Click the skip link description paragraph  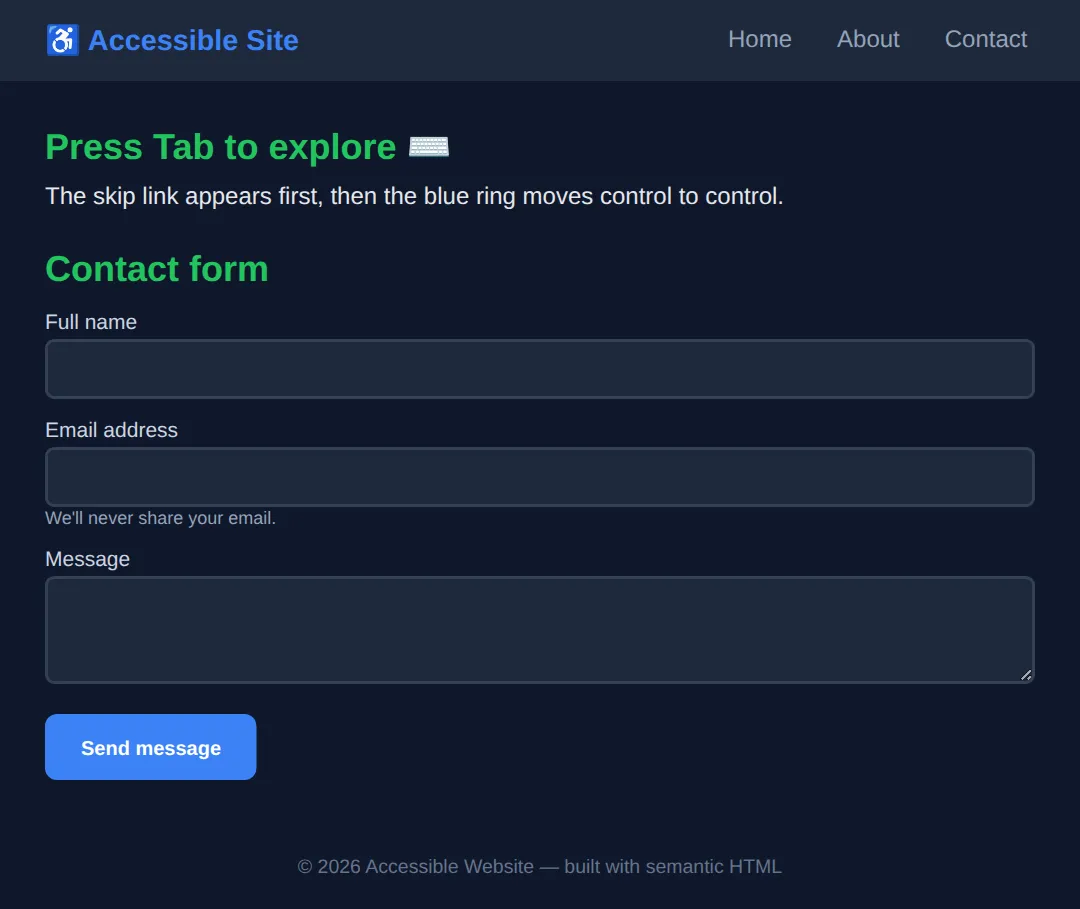[414, 196]
